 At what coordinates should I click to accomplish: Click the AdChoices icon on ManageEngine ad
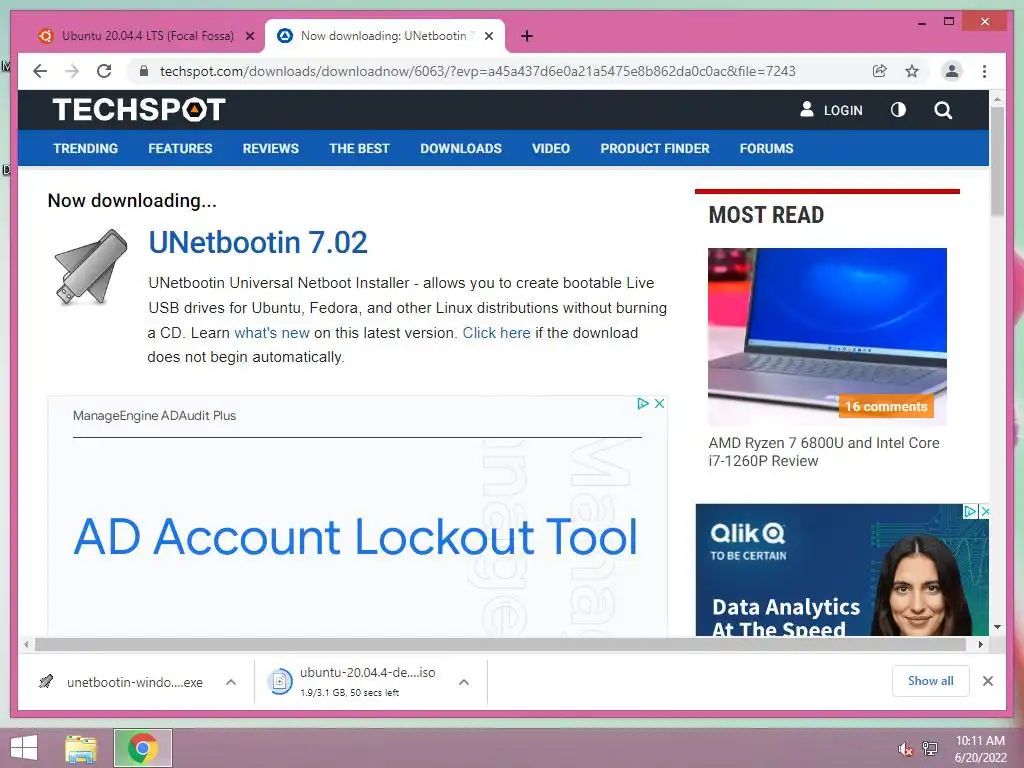[x=643, y=404]
